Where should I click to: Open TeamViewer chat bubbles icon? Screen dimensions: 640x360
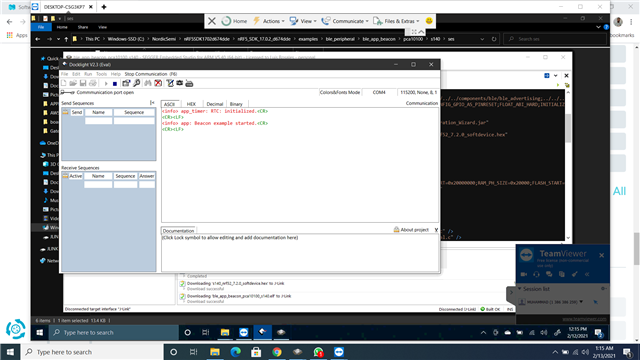pos(549,274)
